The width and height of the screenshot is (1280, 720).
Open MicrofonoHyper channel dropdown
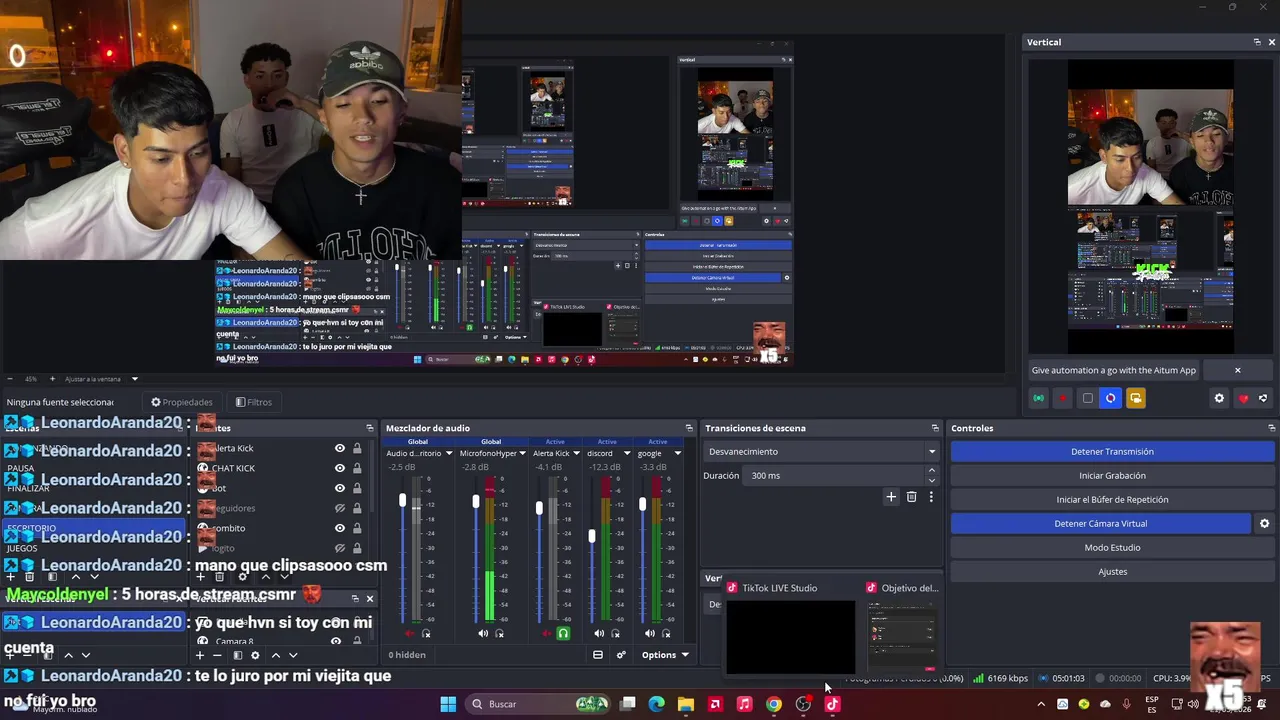pos(522,453)
